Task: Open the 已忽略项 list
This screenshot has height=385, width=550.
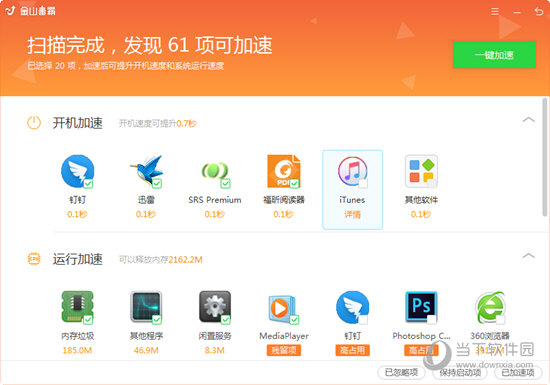Action: [x=401, y=372]
